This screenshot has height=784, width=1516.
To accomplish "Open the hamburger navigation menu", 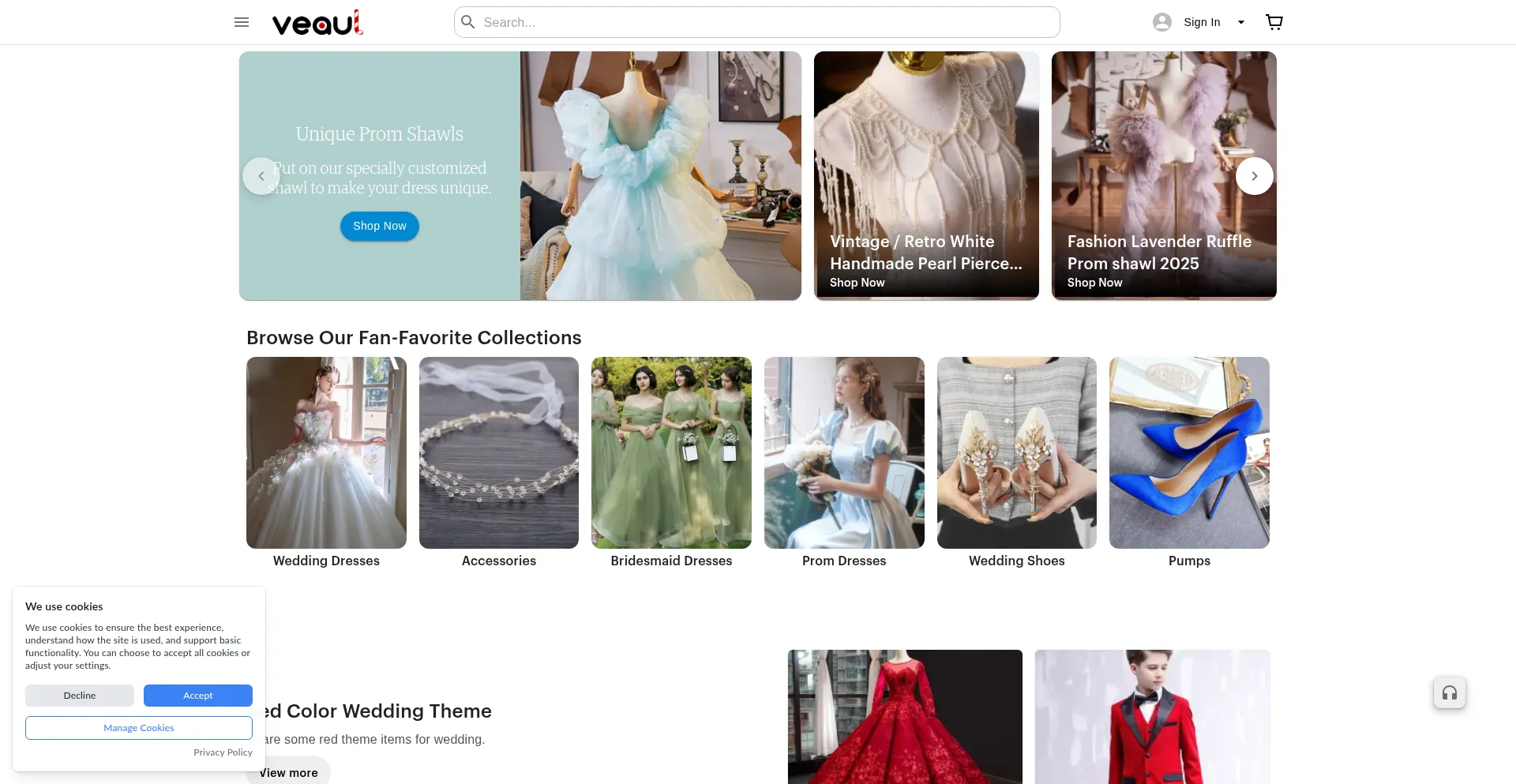I will [x=242, y=22].
